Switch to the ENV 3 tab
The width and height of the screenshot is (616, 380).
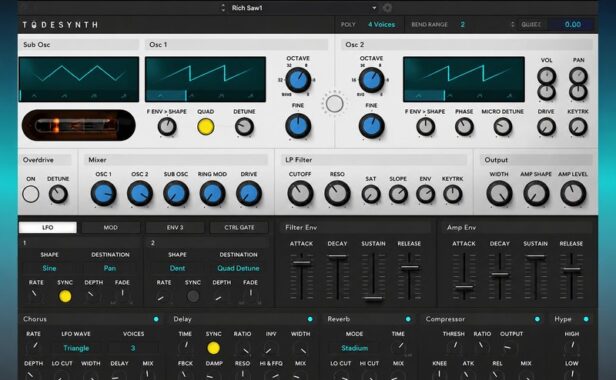175,227
